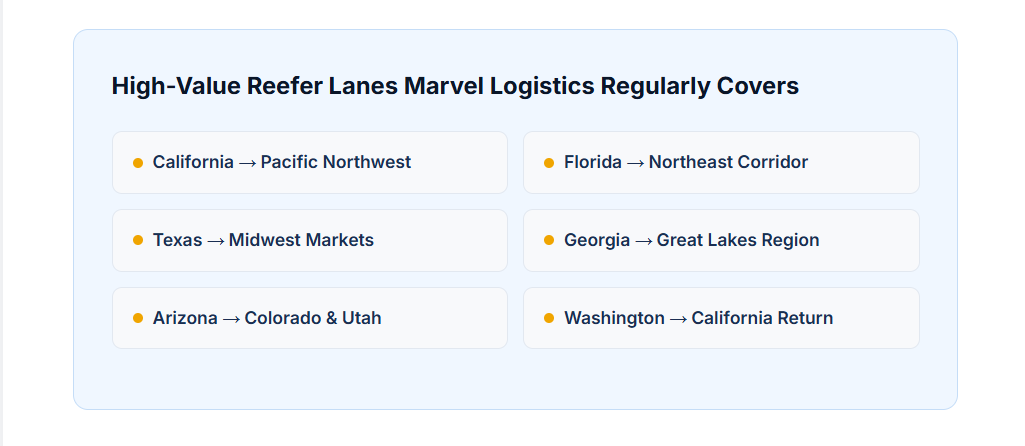This screenshot has height=446, width=1025.
Task: Click the orange bullet next to Georgia
Action: tap(549, 240)
